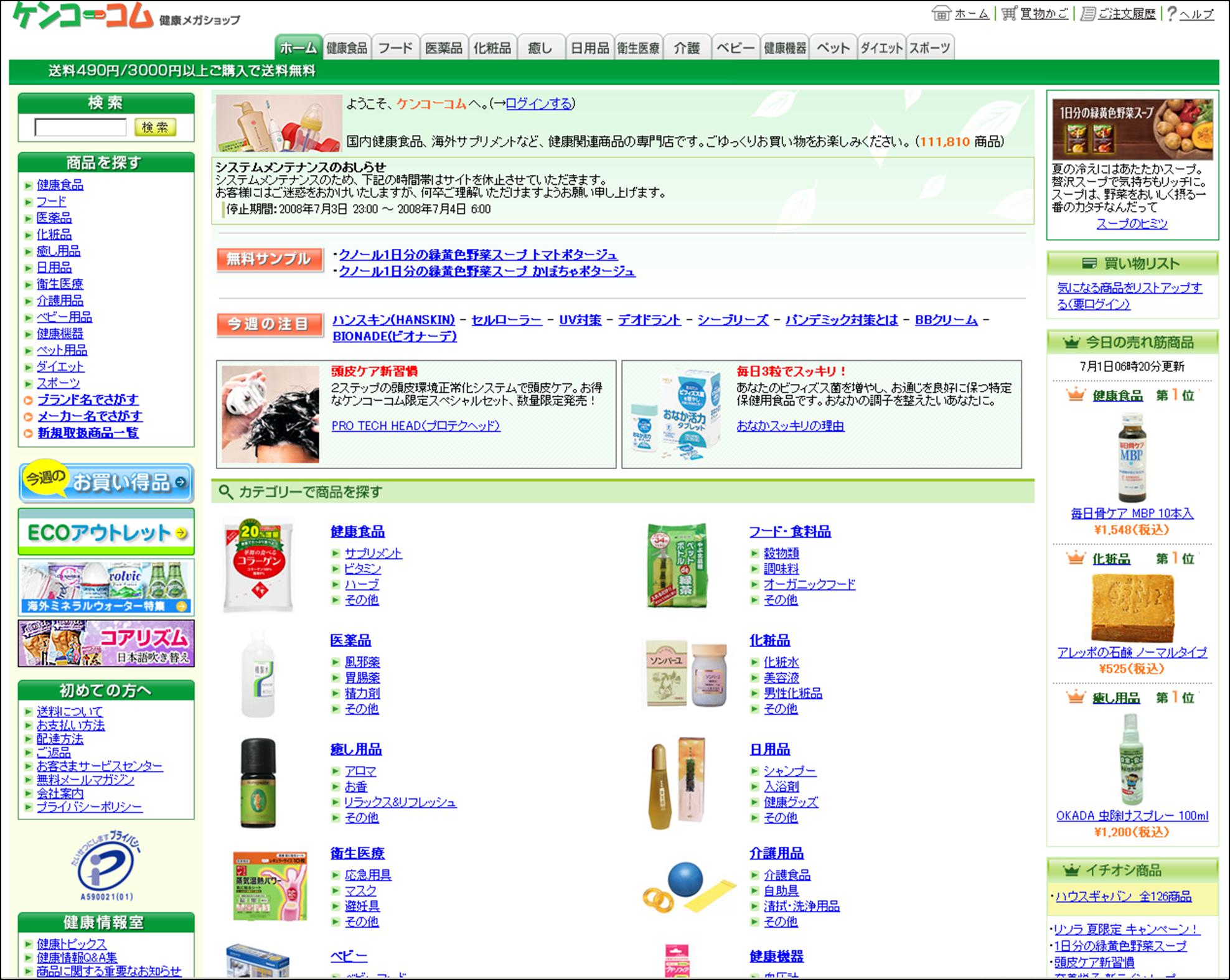Image resolution: width=1230 pixels, height=980 pixels.
Task: Select the ペット tab
Action: [x=833, y=48]
